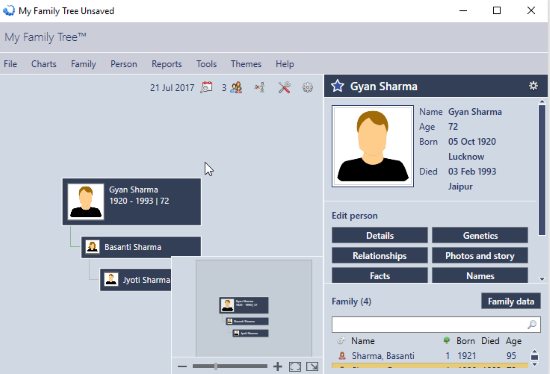550x374 pixels.
Task: Open the Charts menu
Action: click(x=44, y=64)
